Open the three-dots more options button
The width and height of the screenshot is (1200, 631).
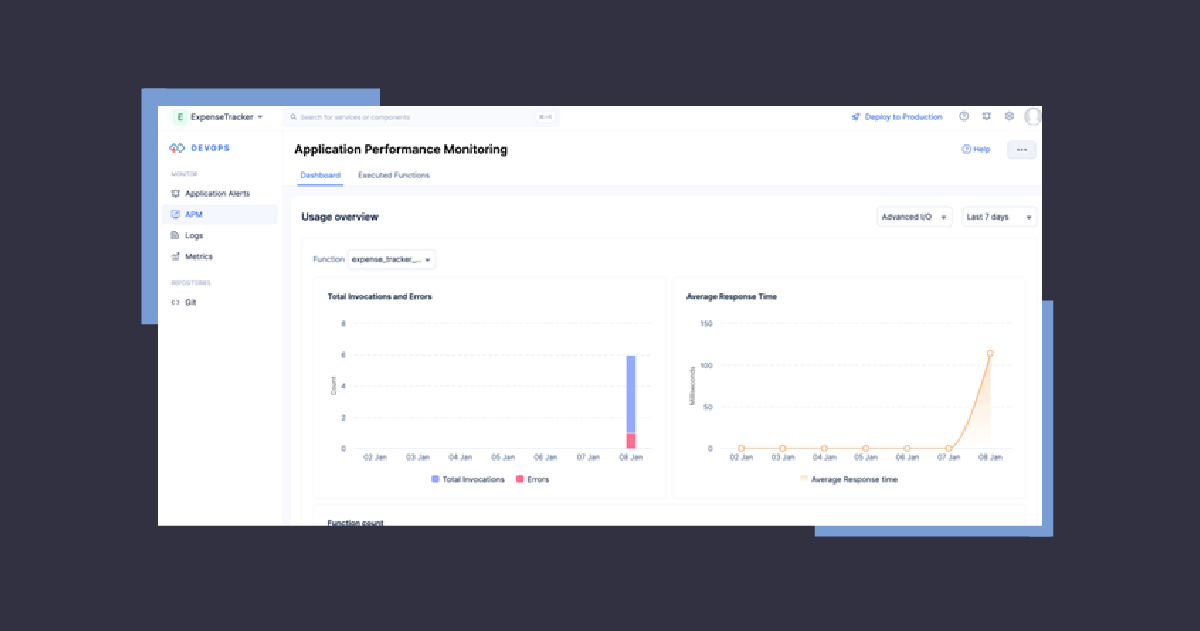tap(1021, 149)
